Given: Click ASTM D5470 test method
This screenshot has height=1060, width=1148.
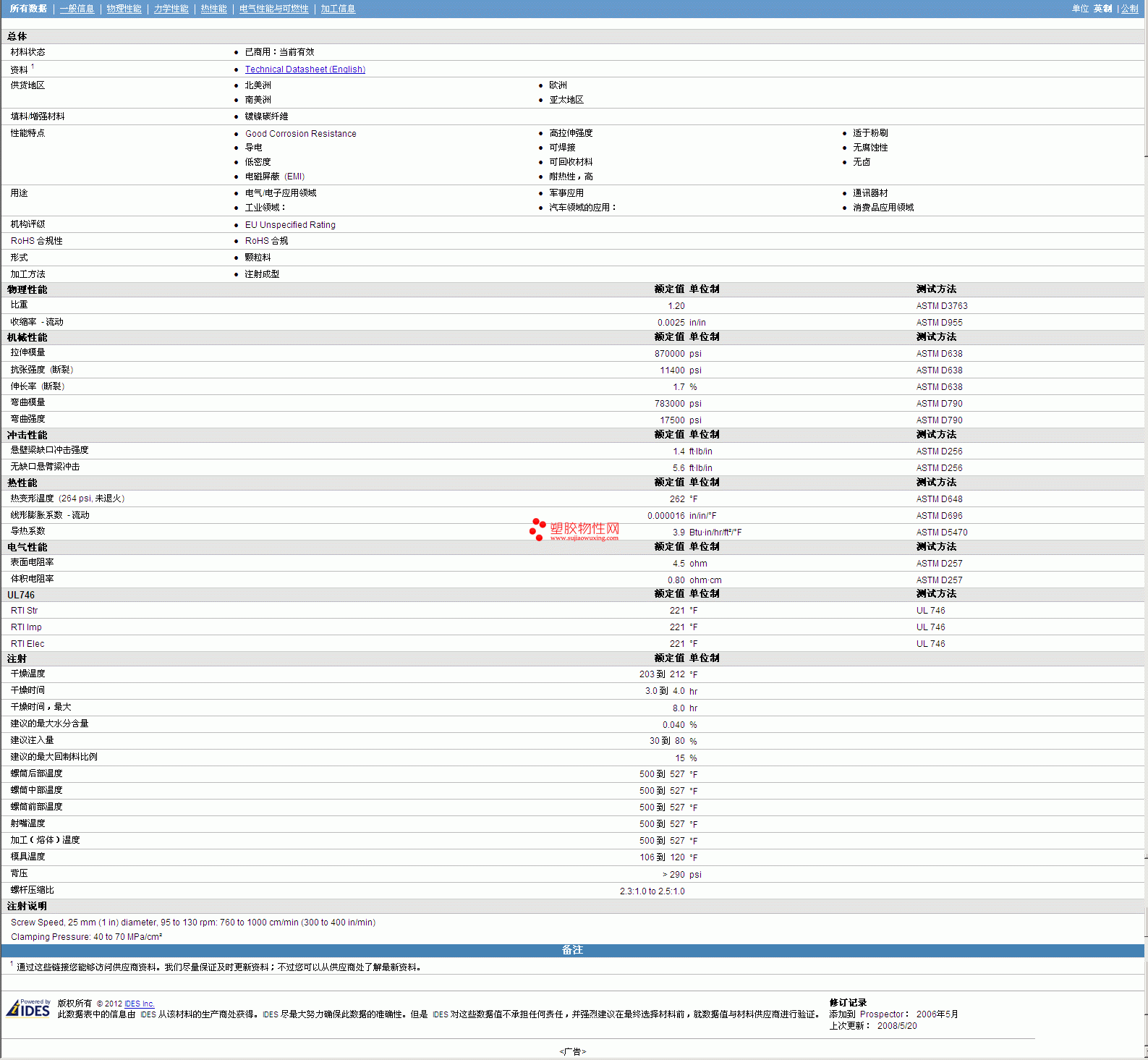Looking at the screenshot, I should coord(942,533).
